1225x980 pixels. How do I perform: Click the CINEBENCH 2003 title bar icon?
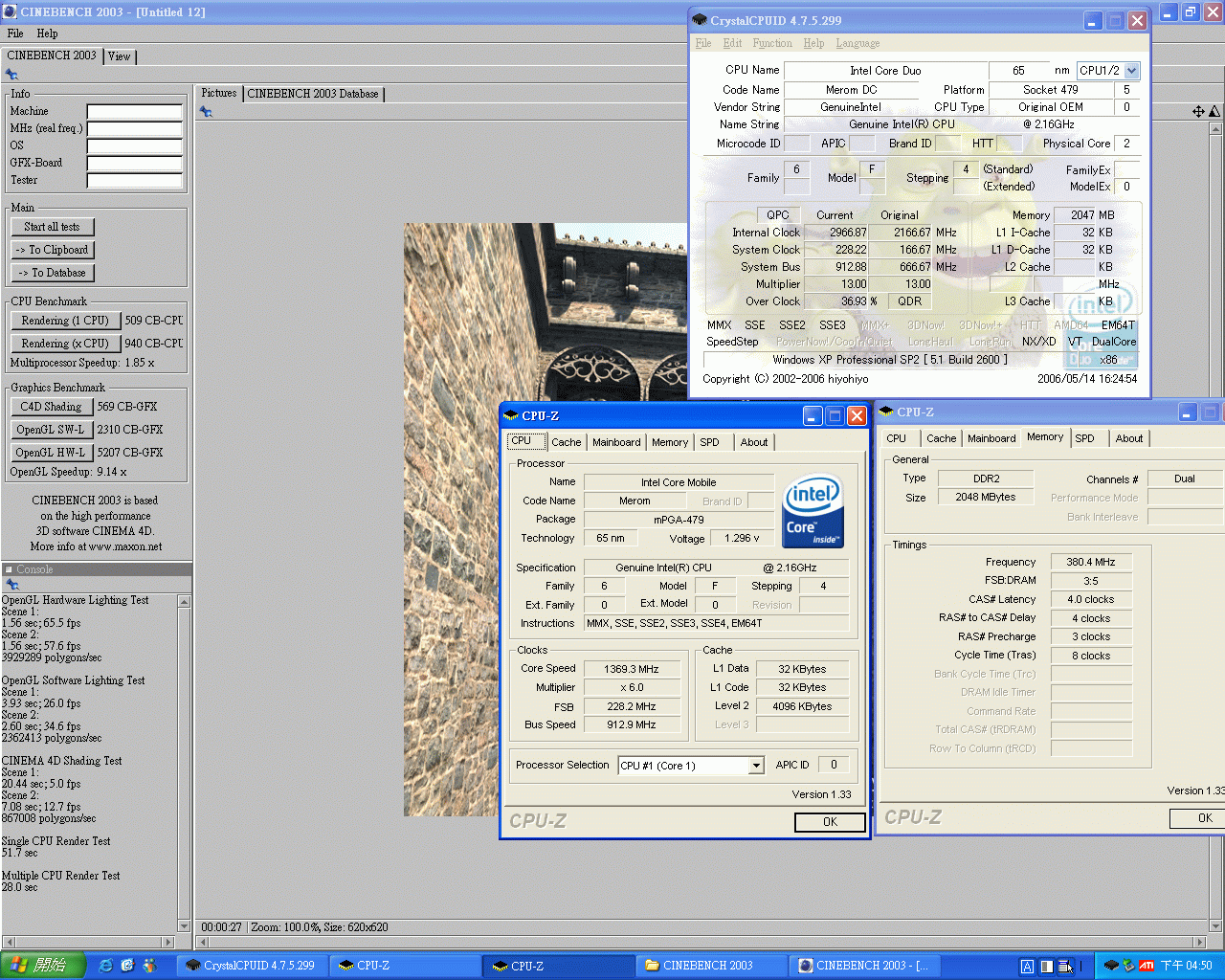click(x=11, y=12)
